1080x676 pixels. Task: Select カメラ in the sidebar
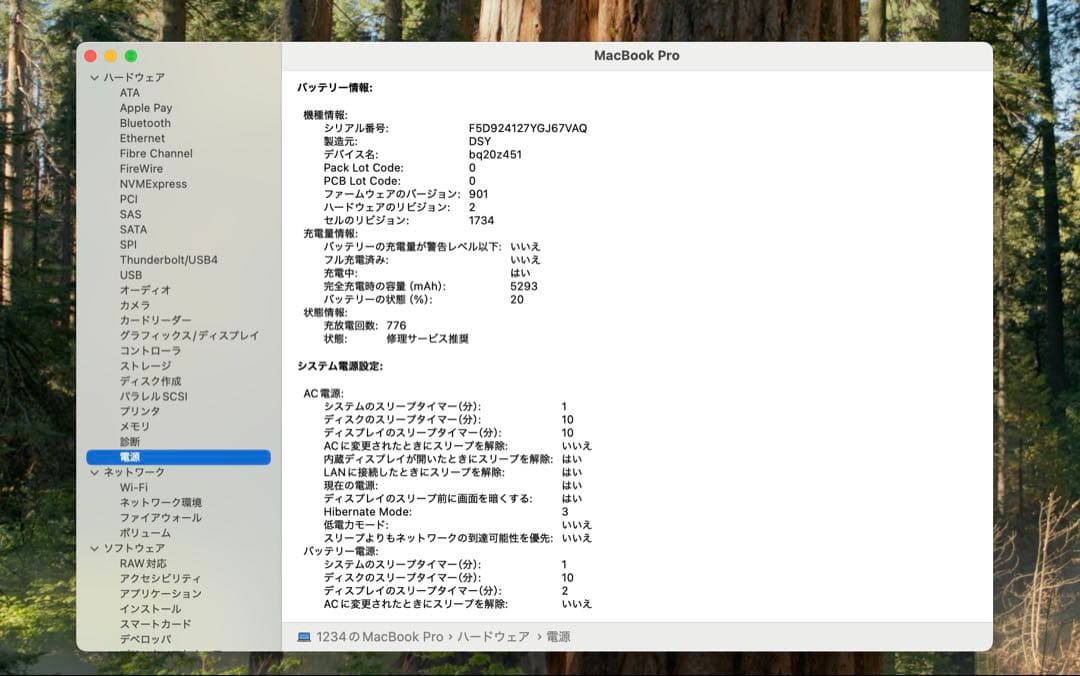coord(135,305)
